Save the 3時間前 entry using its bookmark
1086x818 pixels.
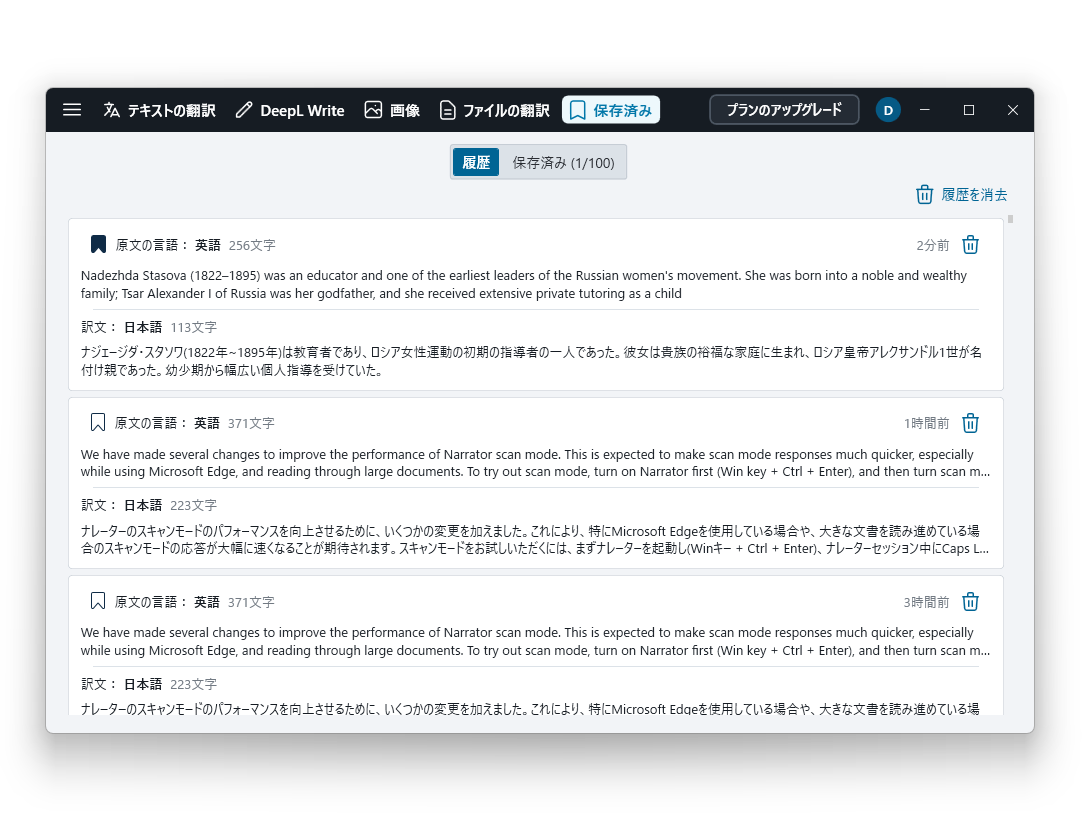(97, 600)
